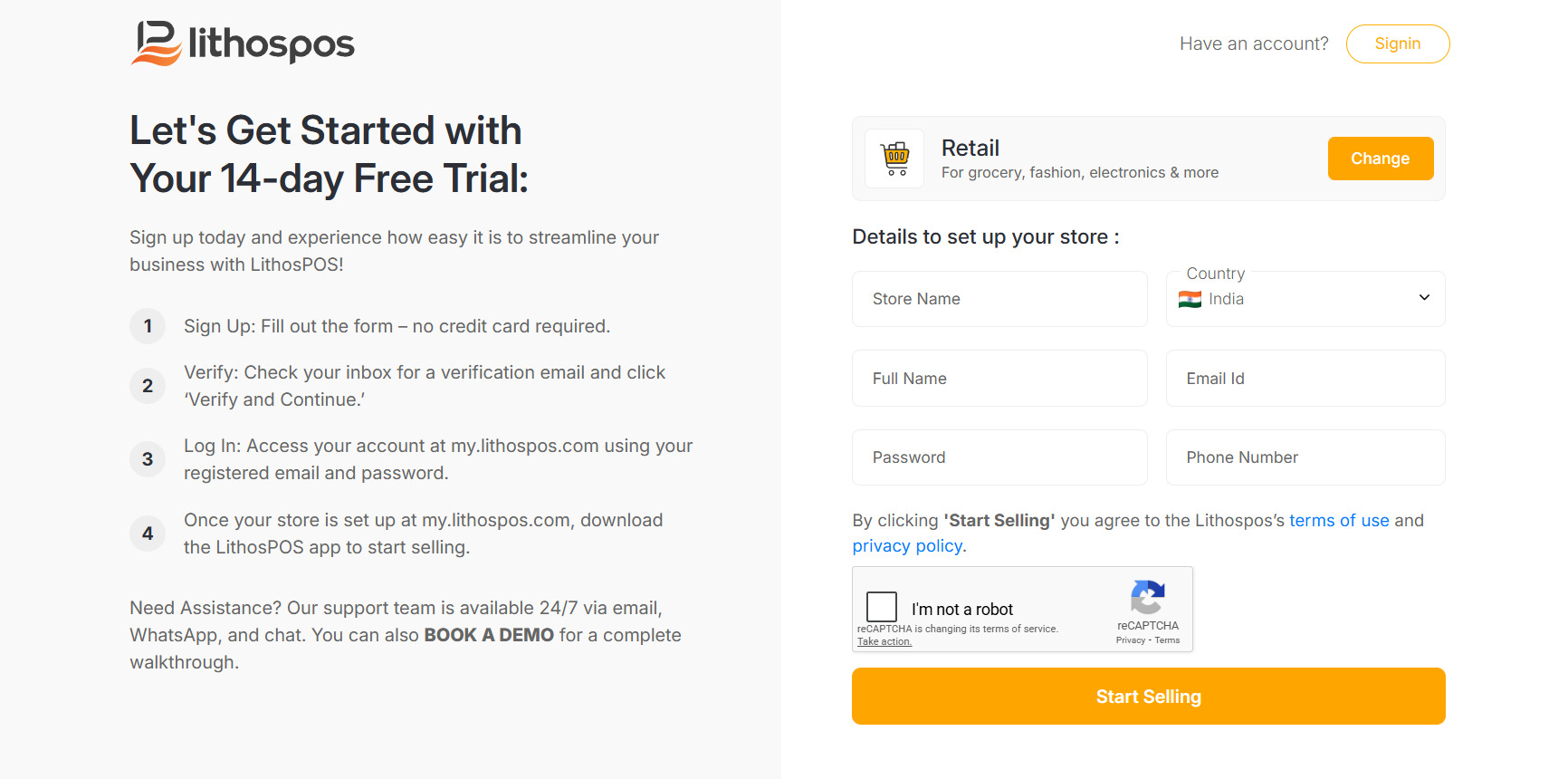Screen dimensions: 1568x779
Task: Open the terms of use link
Action: point(1339,521)
